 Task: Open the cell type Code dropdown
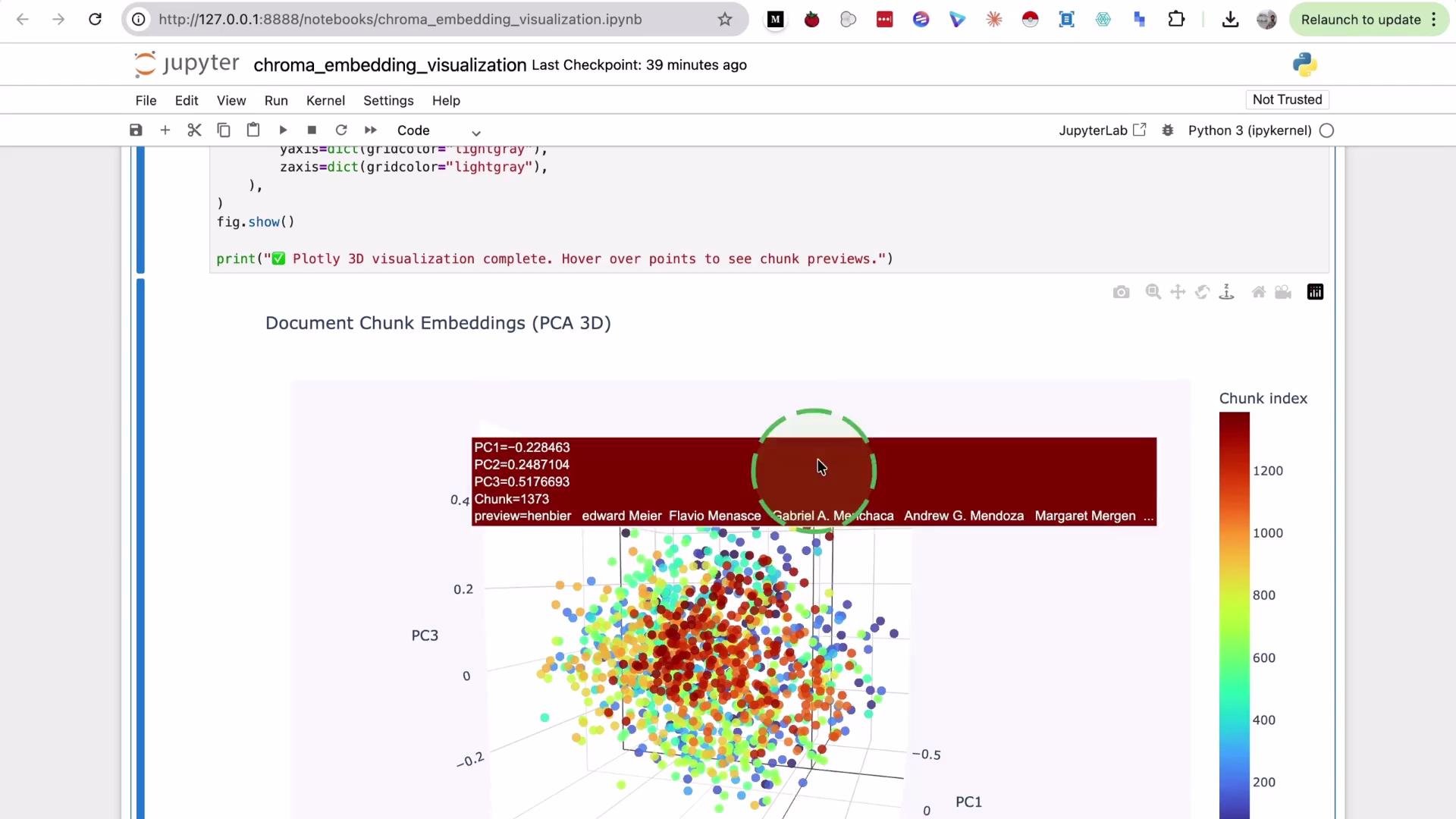coord(438,130)
